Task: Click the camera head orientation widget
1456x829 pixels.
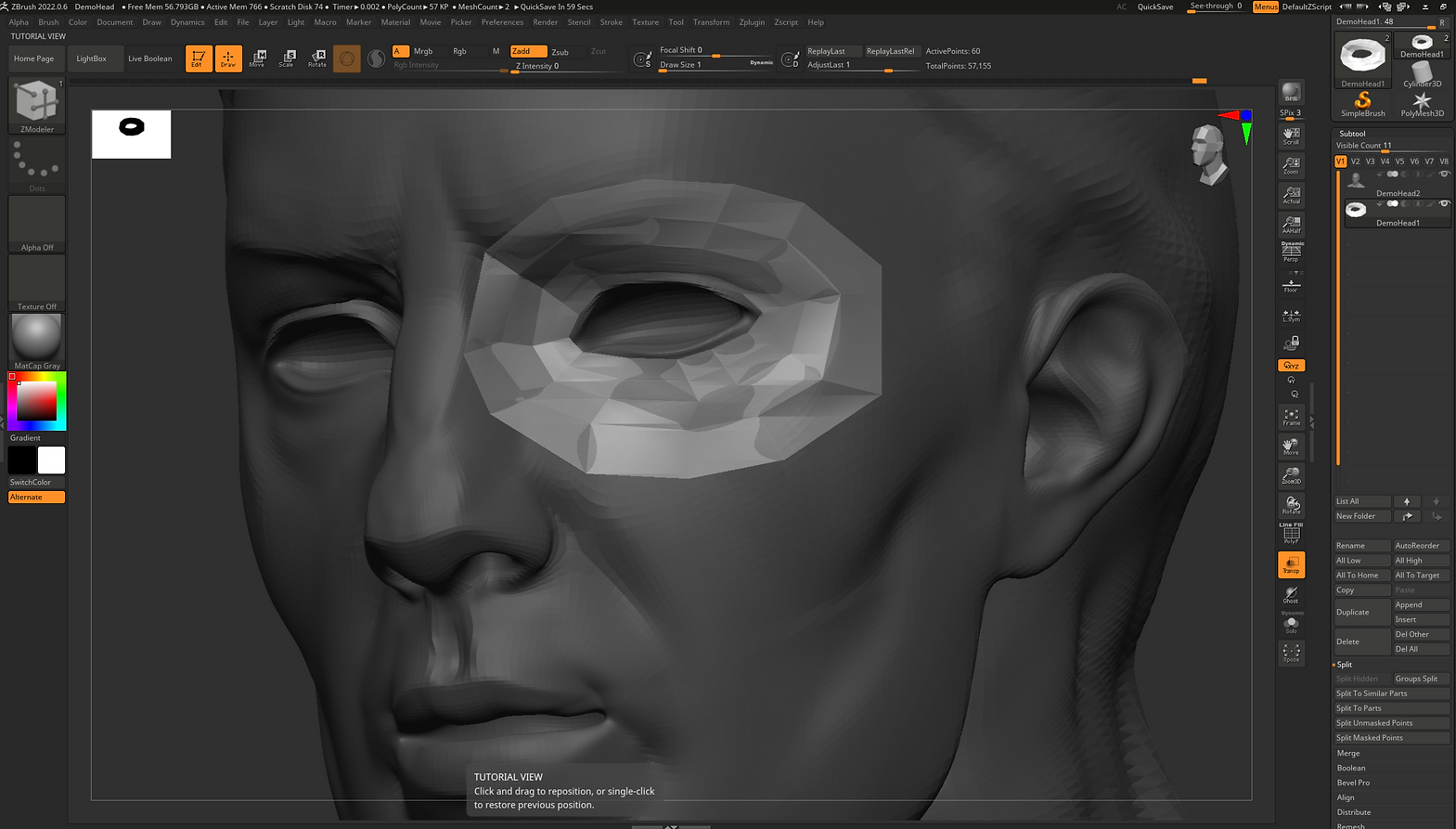Action: click(1209, 154)
